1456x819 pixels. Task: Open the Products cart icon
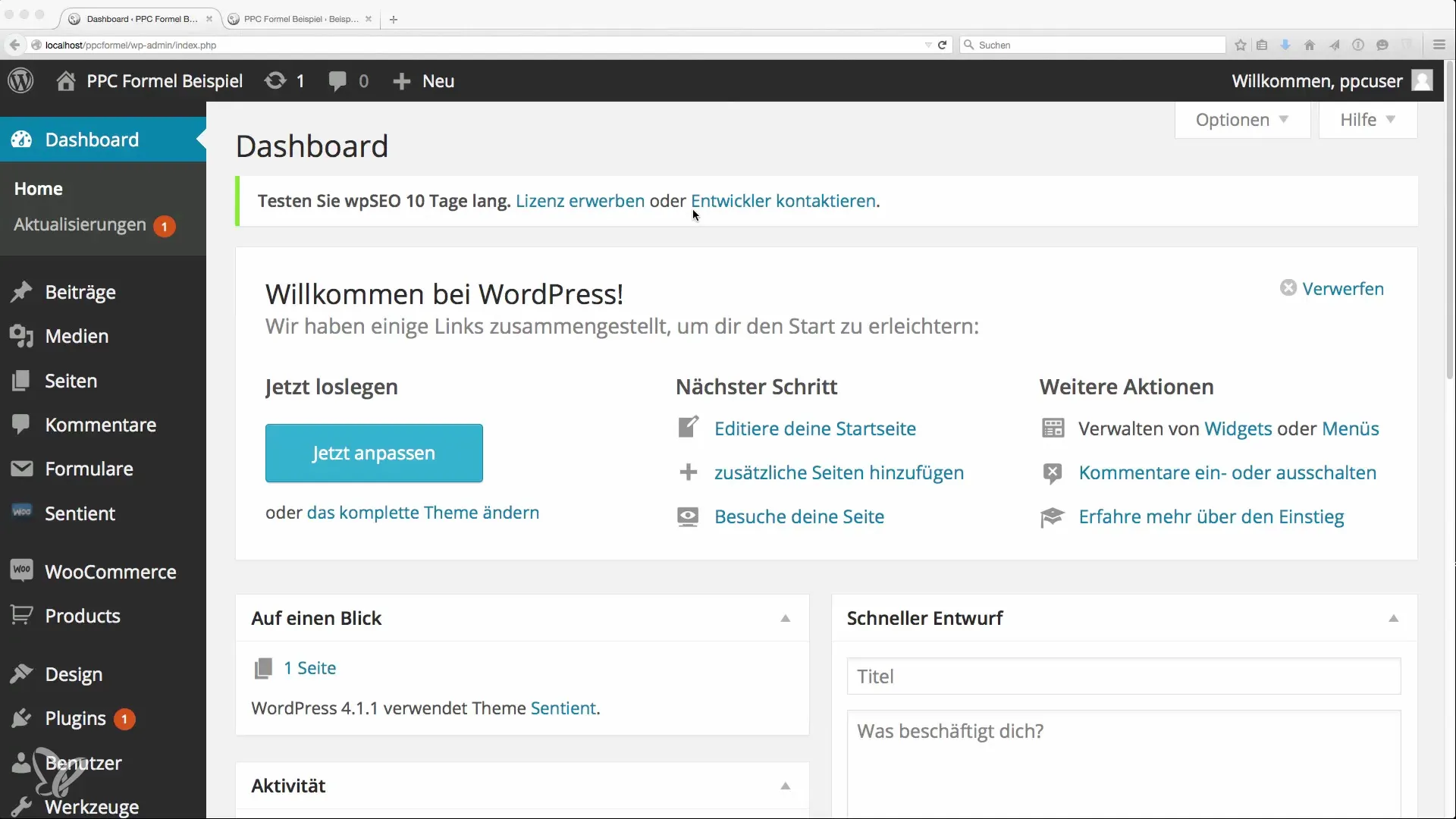[x=21, y=615]
